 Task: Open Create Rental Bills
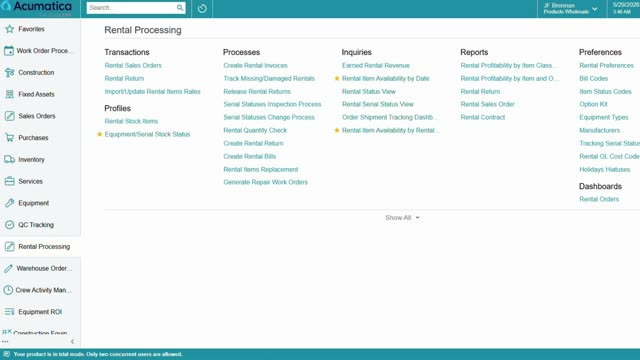[x=249, y=156]
